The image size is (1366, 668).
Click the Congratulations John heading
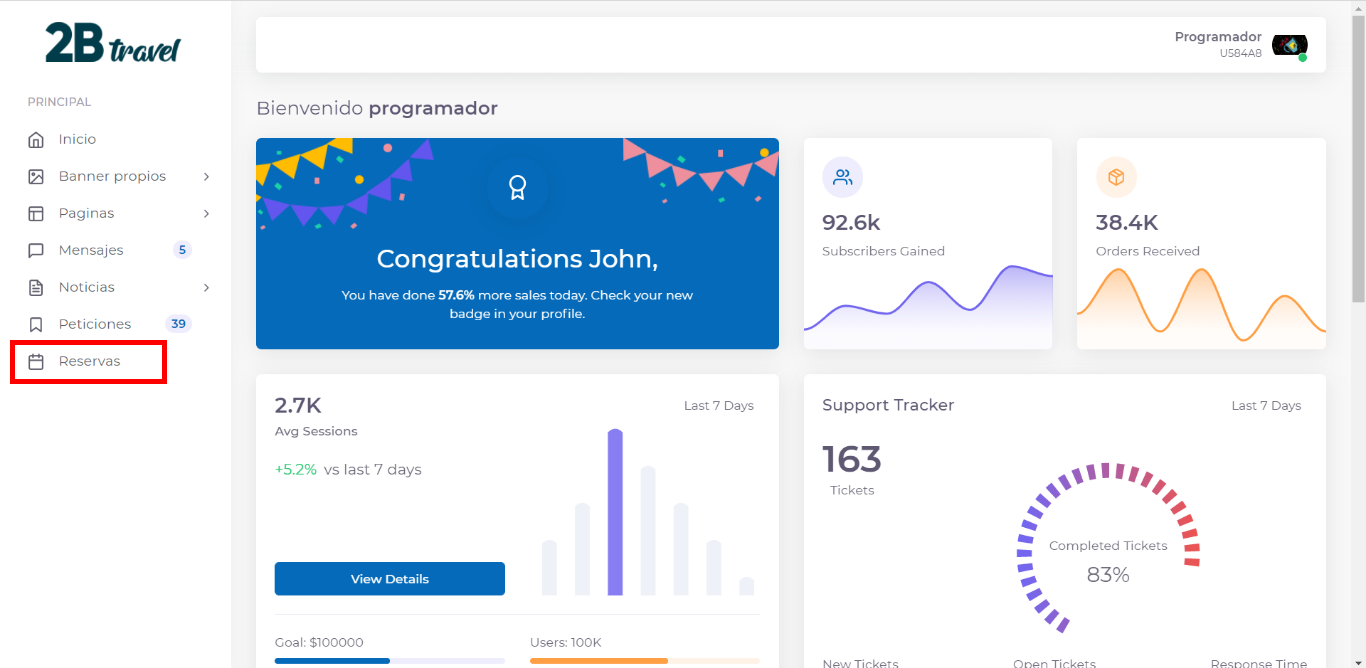coord(517,259)
